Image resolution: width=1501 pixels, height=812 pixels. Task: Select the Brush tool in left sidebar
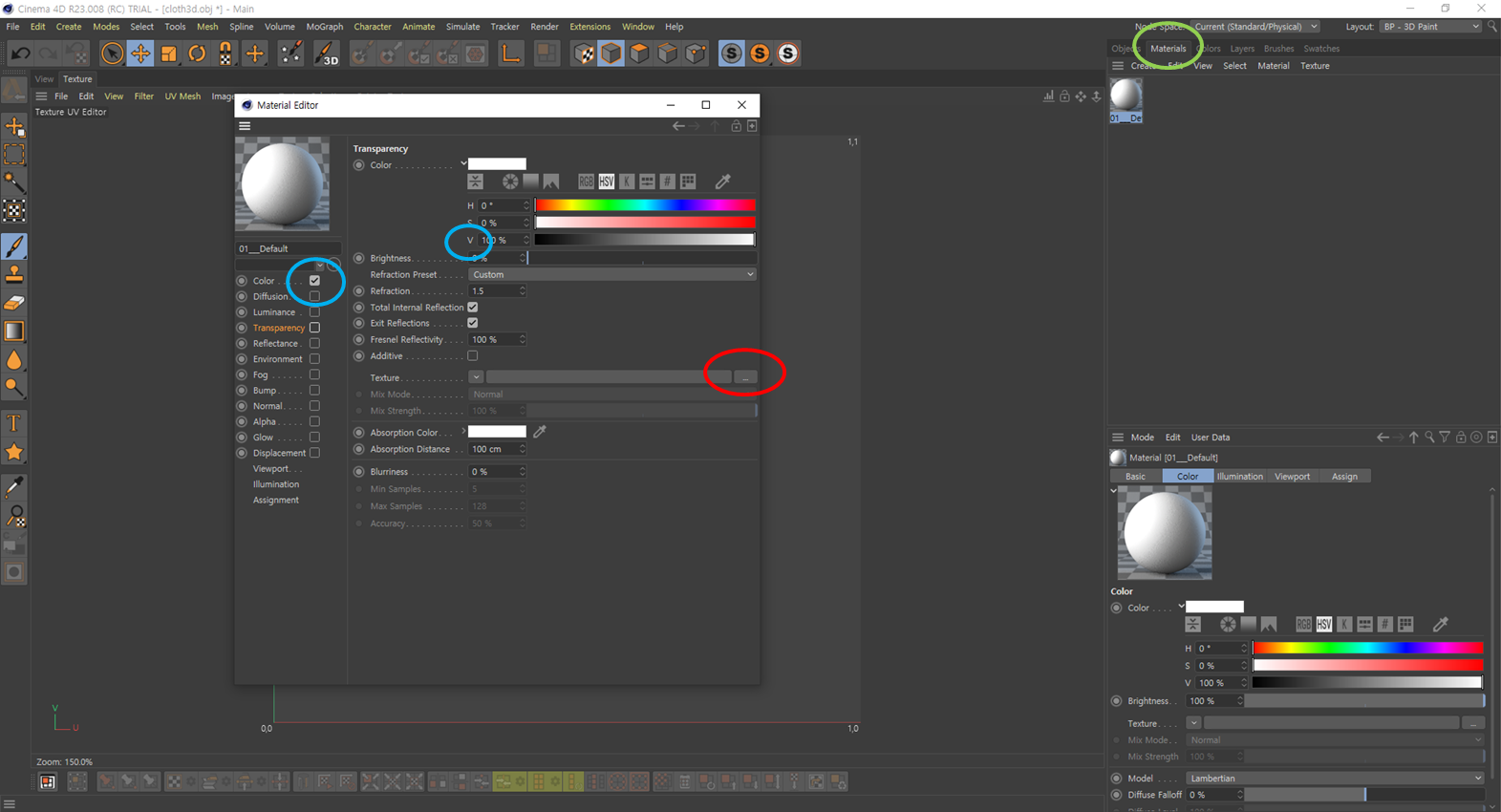tap(14, 246)
